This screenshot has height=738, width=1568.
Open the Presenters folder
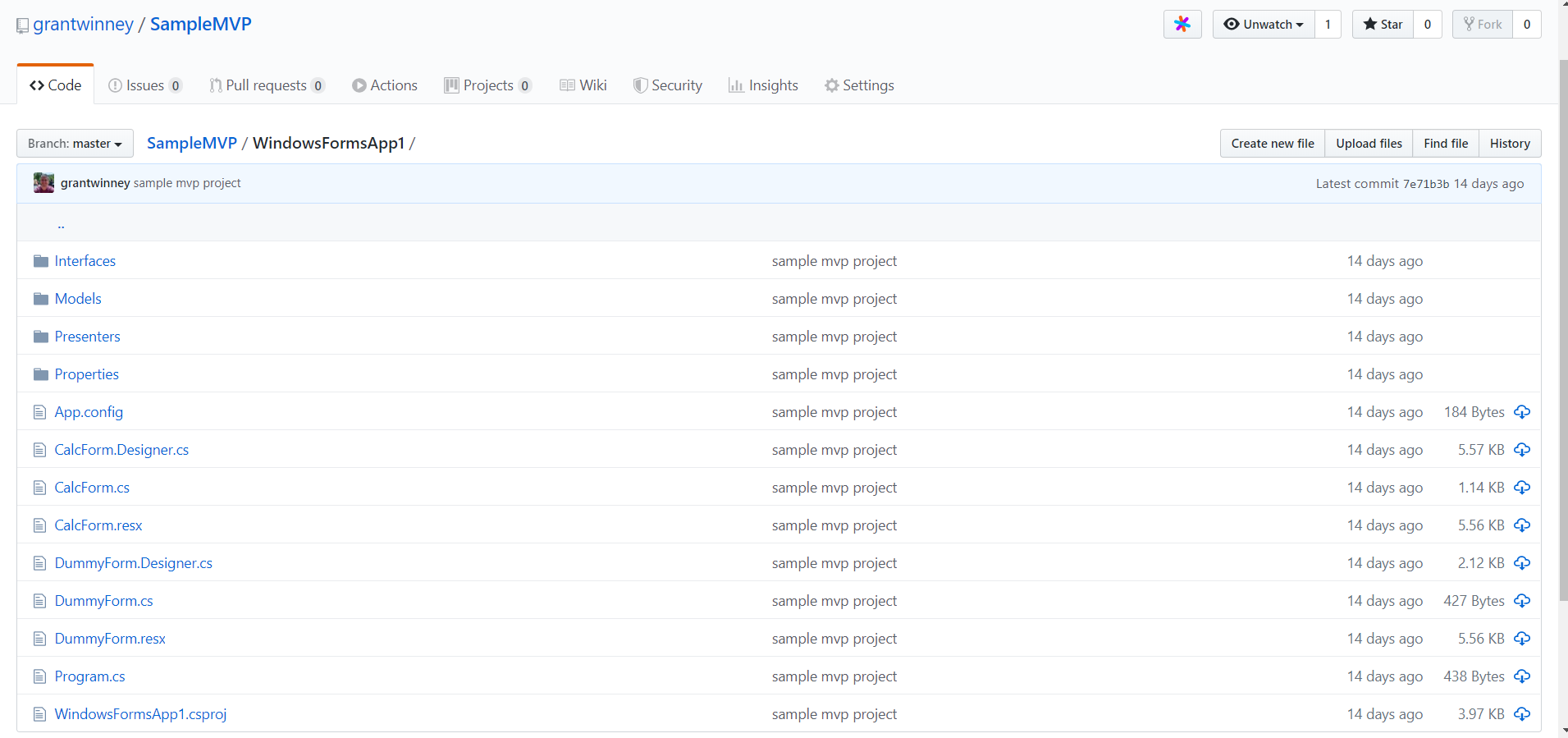87,337
